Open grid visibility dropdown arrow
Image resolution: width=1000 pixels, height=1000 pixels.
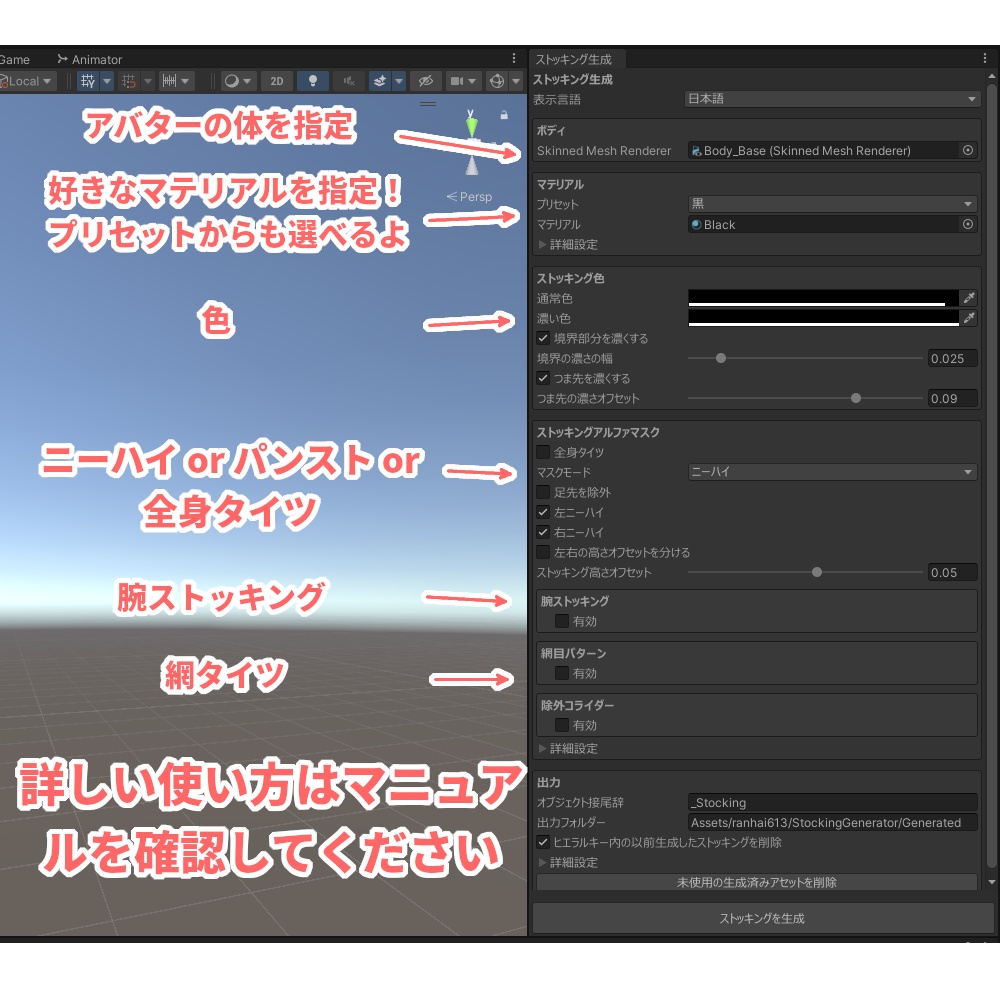107,81
